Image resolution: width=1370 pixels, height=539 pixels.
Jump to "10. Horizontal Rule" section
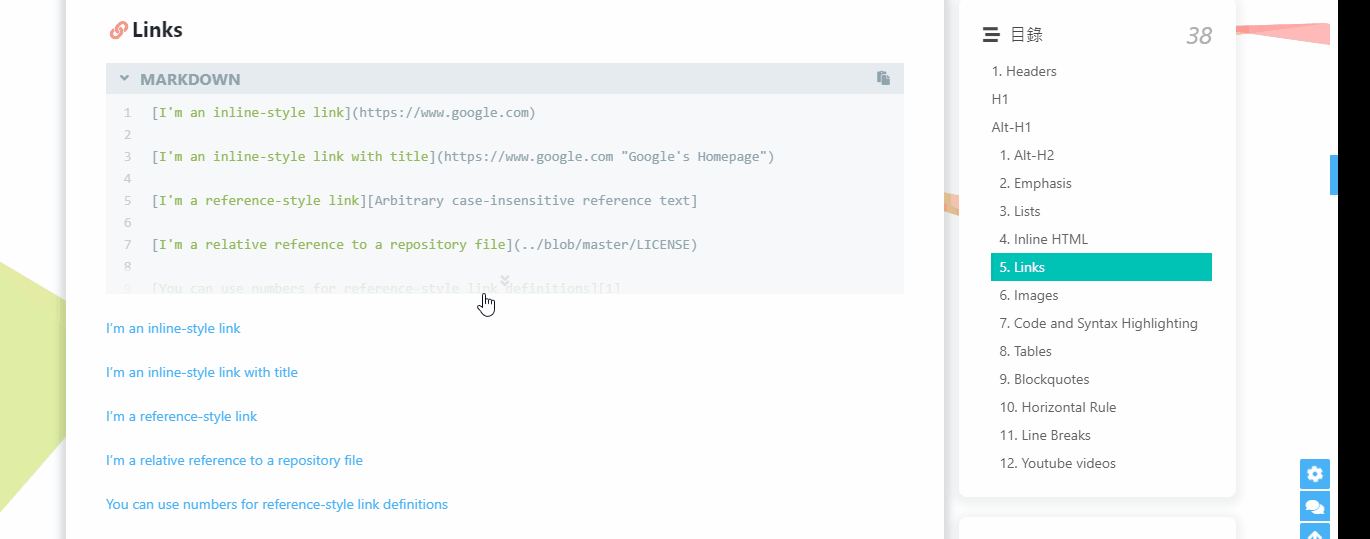(x=1057, y=407)
